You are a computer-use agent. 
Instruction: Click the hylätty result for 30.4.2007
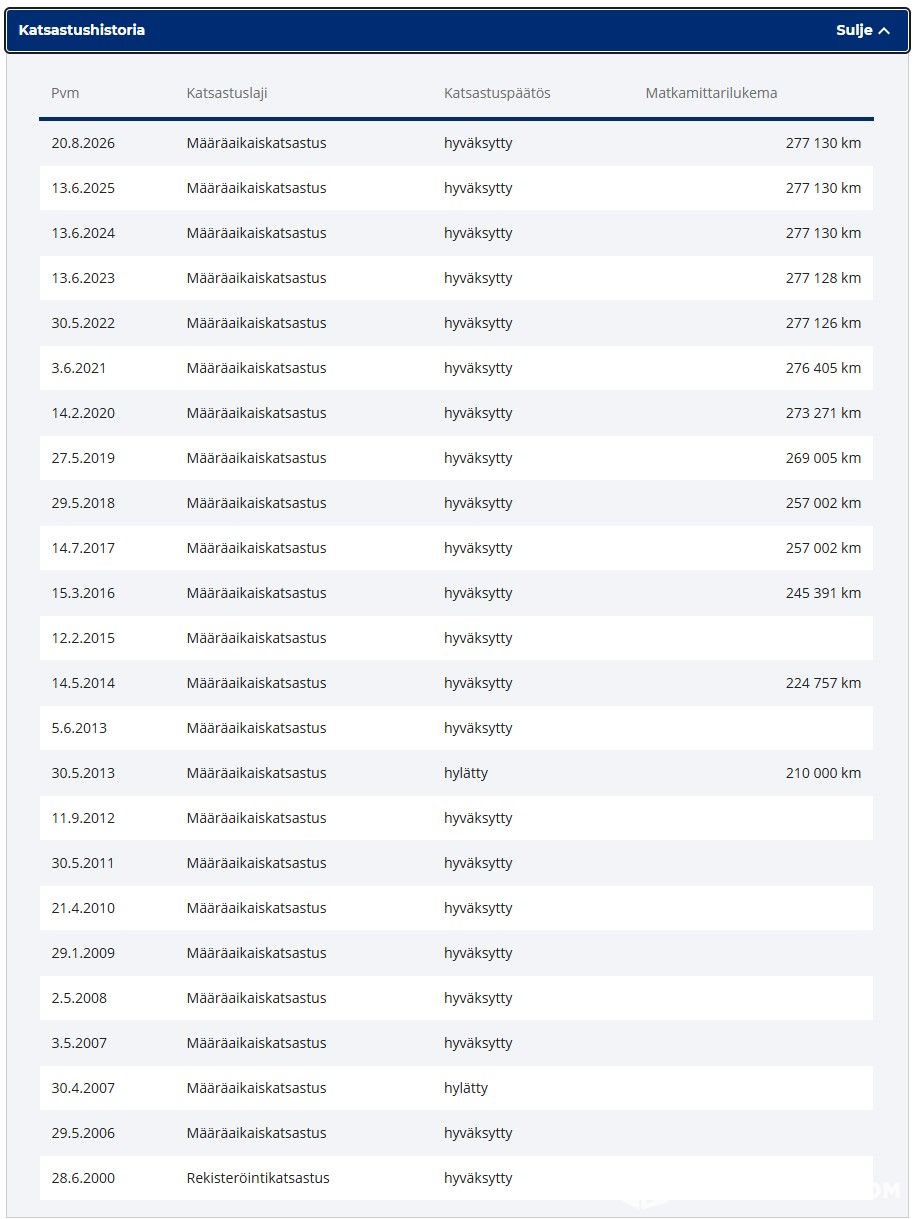[466, 1088]
